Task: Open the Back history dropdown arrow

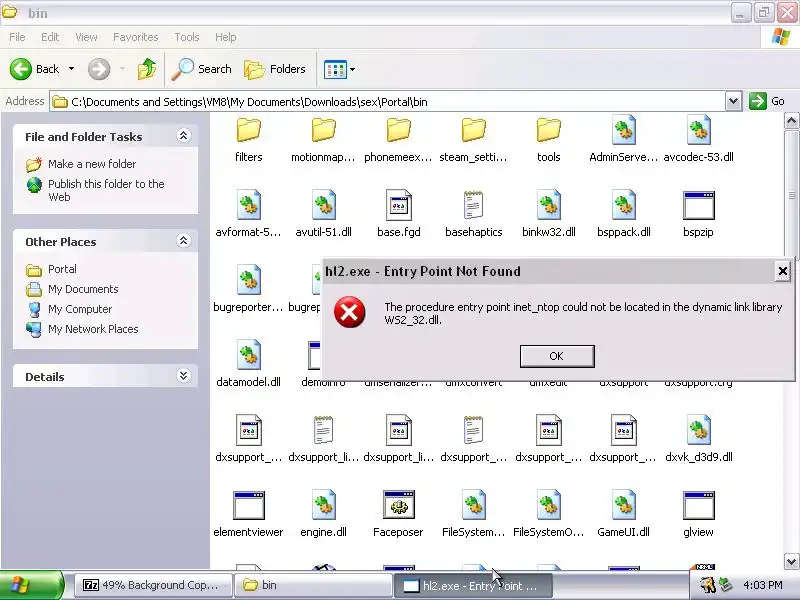Action: (71, 69)
